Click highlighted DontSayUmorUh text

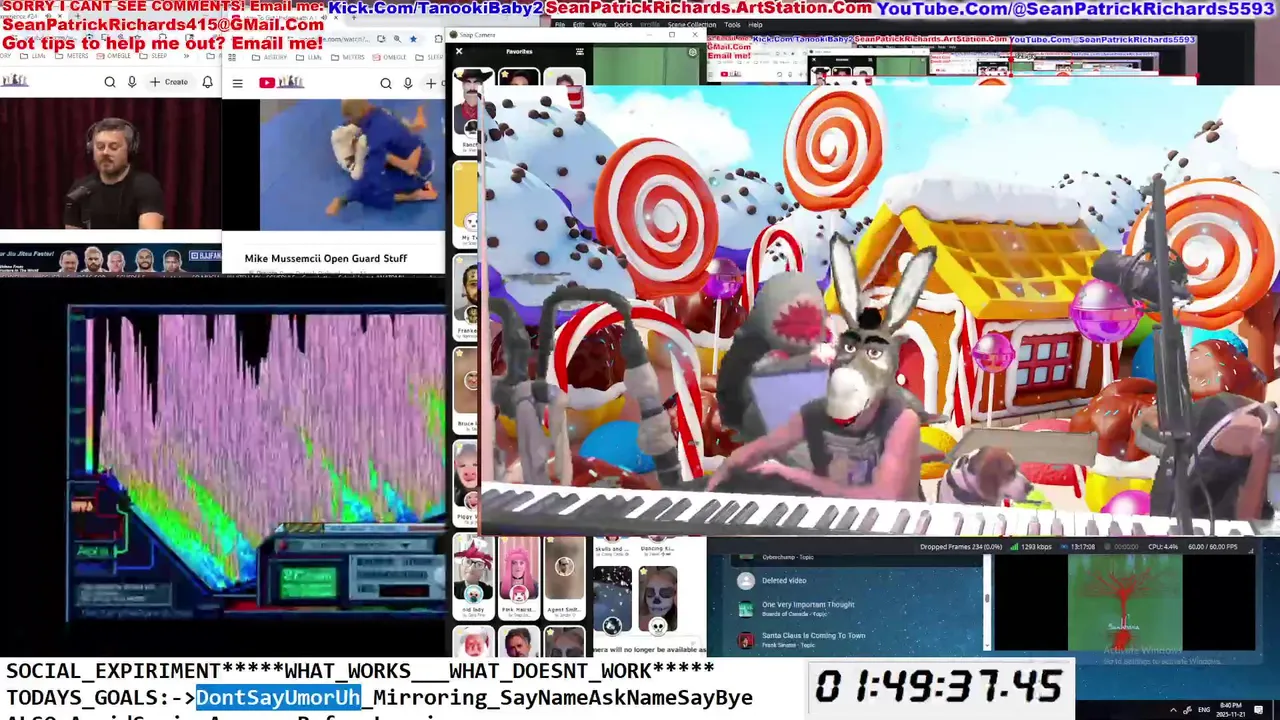click(278, 697)
